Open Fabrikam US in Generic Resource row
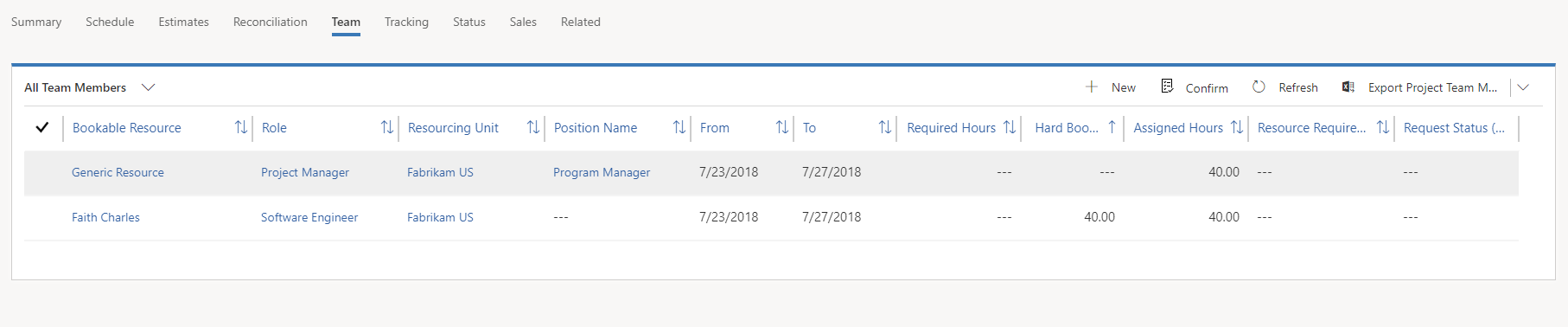This screenshot has width=1568, height=327. coord(440,172)
